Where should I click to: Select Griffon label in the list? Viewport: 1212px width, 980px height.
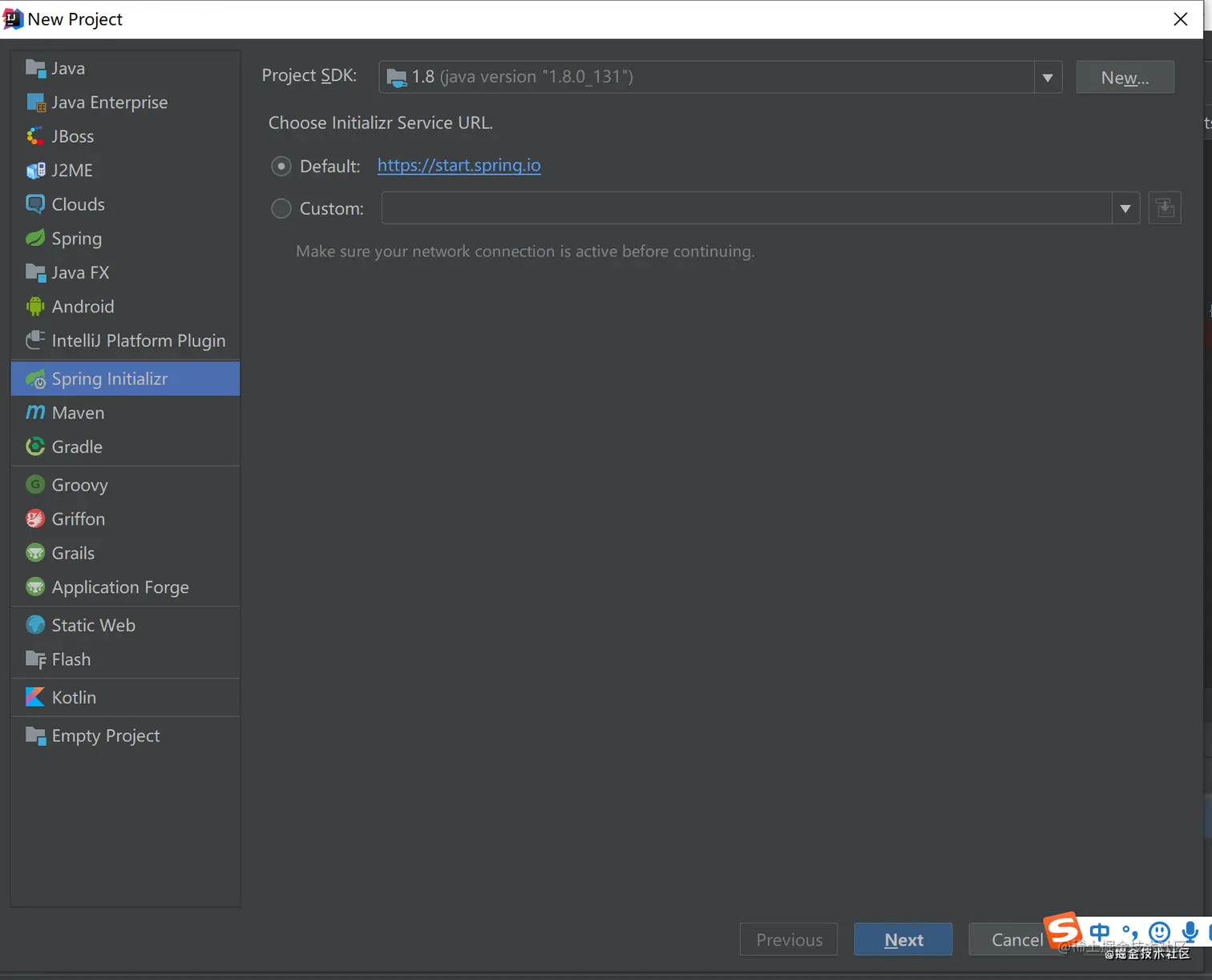(78, 519)
